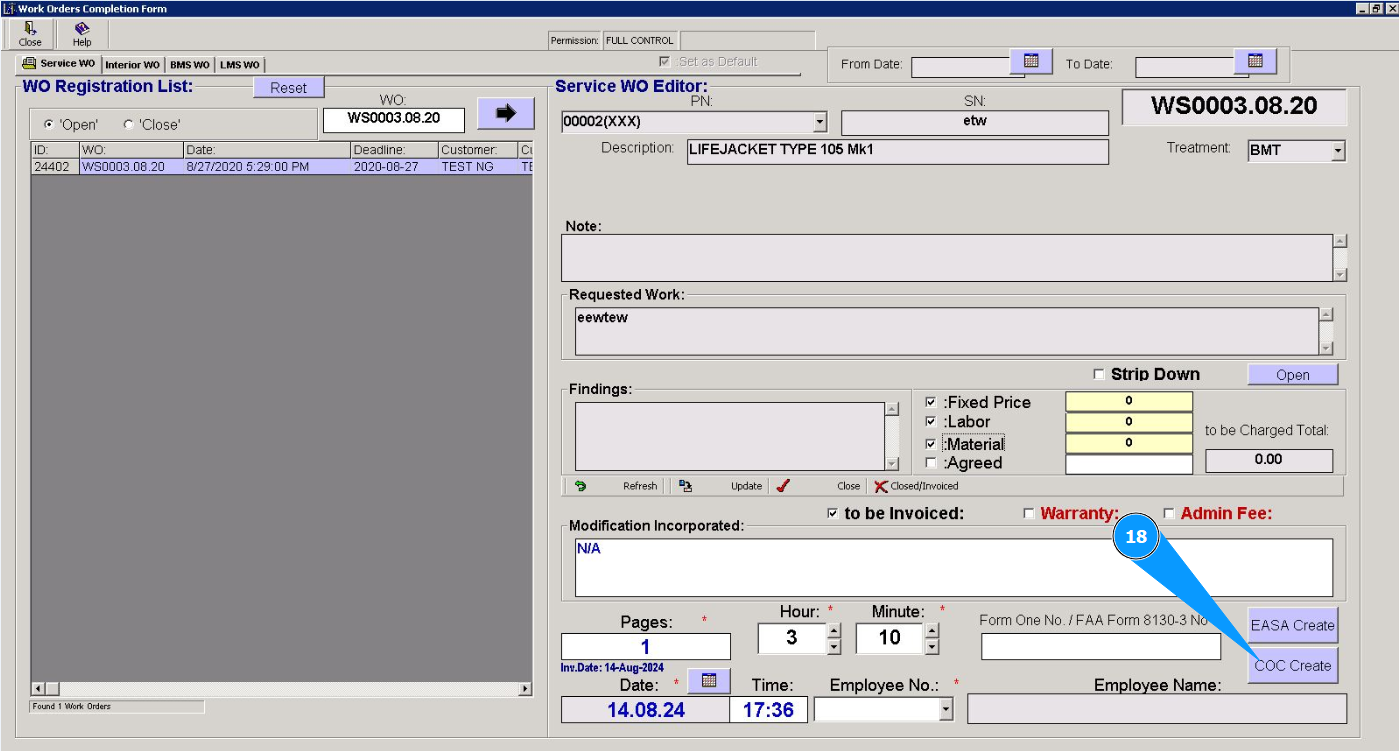
Task: Open the From Date calendar picker
Action: click(1031, 62)
